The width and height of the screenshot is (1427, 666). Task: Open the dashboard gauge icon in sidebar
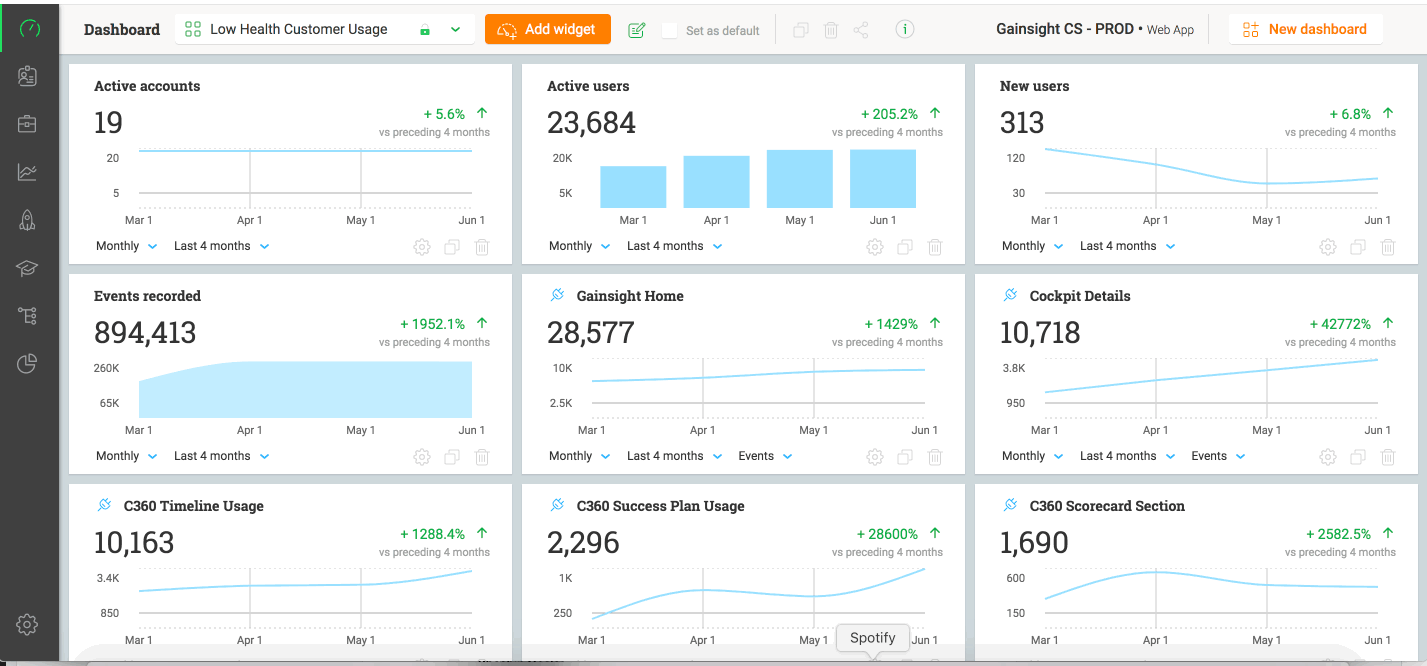coord(30,28)
